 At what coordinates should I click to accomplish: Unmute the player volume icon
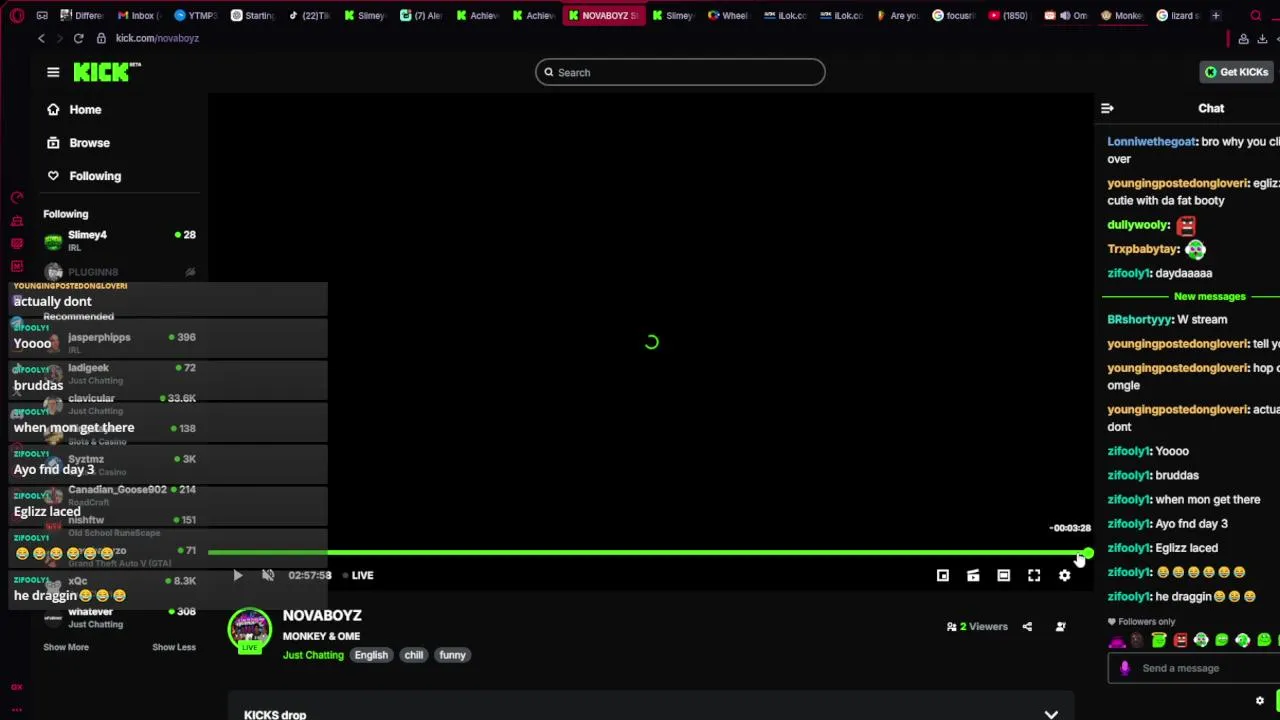coord(268,575)
